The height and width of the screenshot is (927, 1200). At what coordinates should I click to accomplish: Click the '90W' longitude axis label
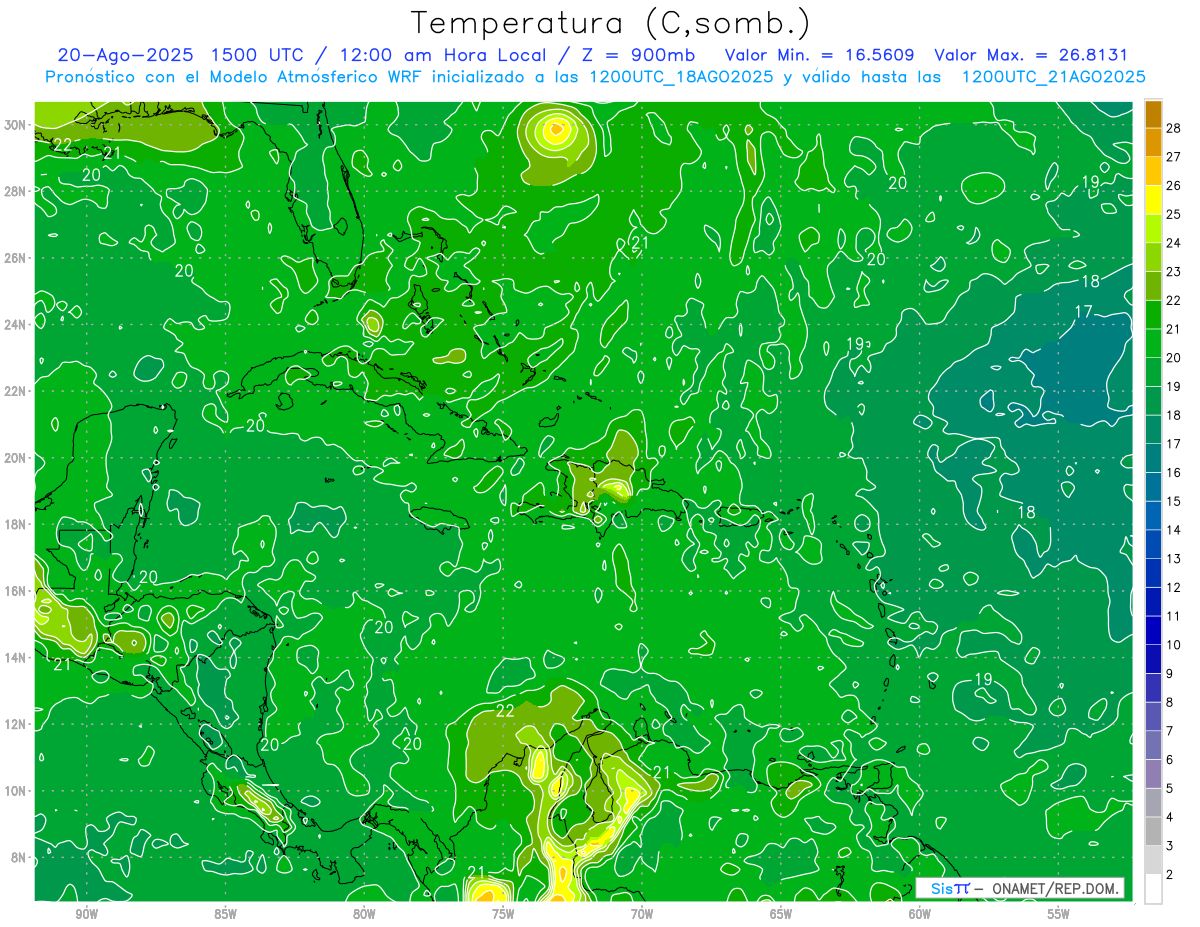pyautogui.click(x=87, y=914)
